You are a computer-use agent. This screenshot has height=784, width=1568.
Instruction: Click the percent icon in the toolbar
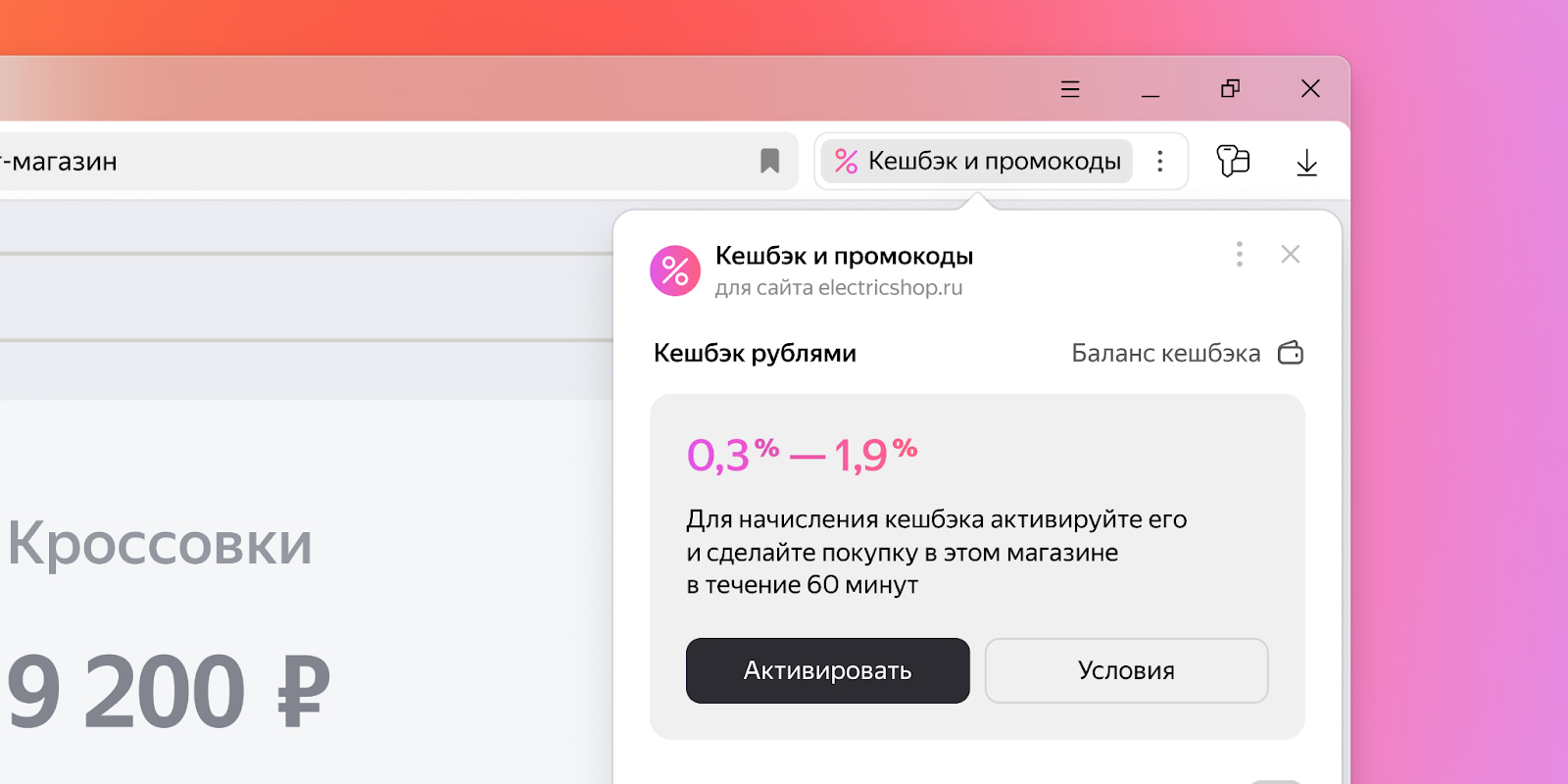[x=846, y=161]
